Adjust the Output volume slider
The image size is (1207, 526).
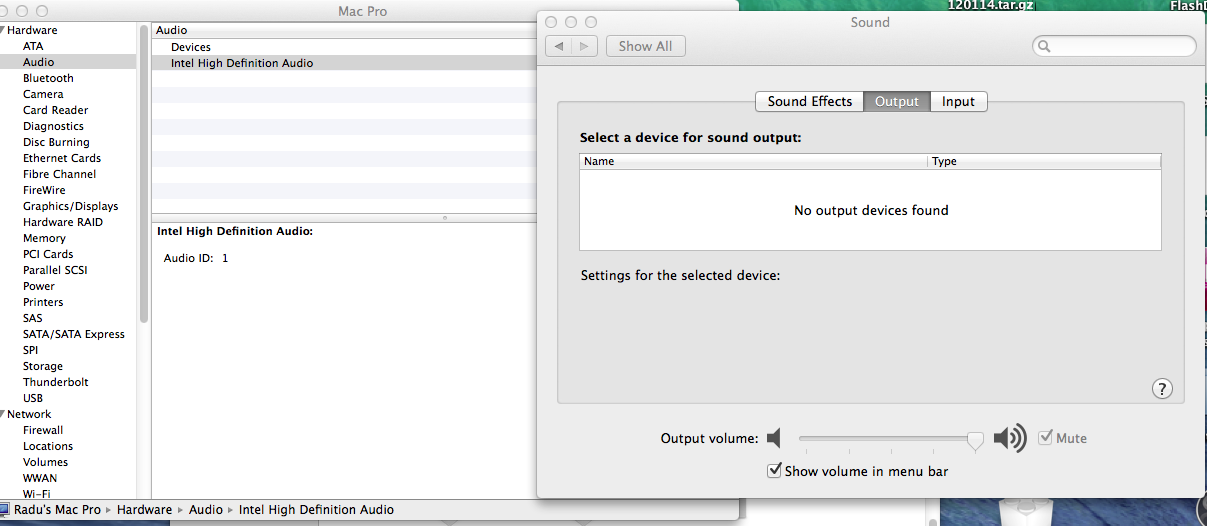[x=974, y=439]
